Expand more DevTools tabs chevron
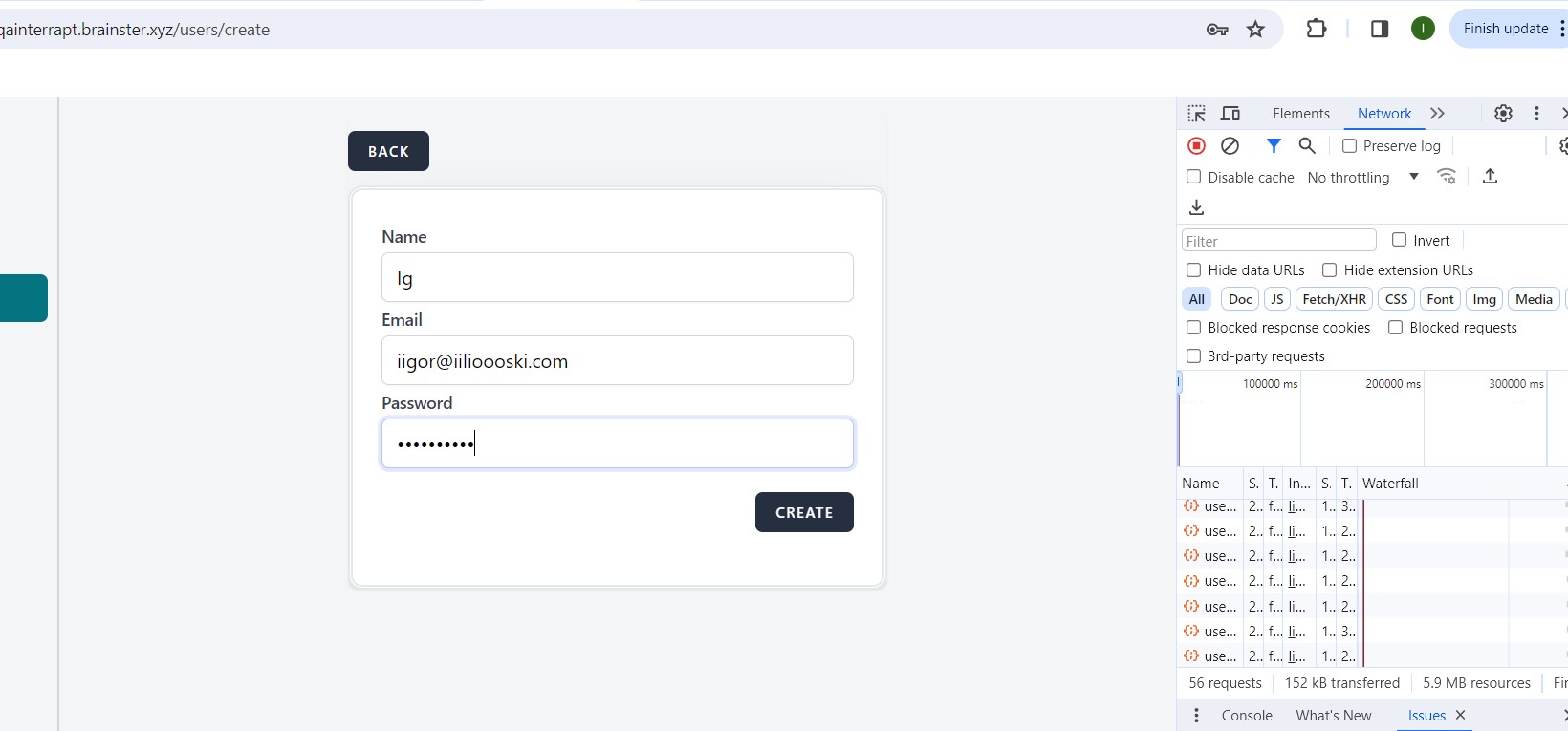Viewport: 1568px width, 731px height. click(1437, 114)
